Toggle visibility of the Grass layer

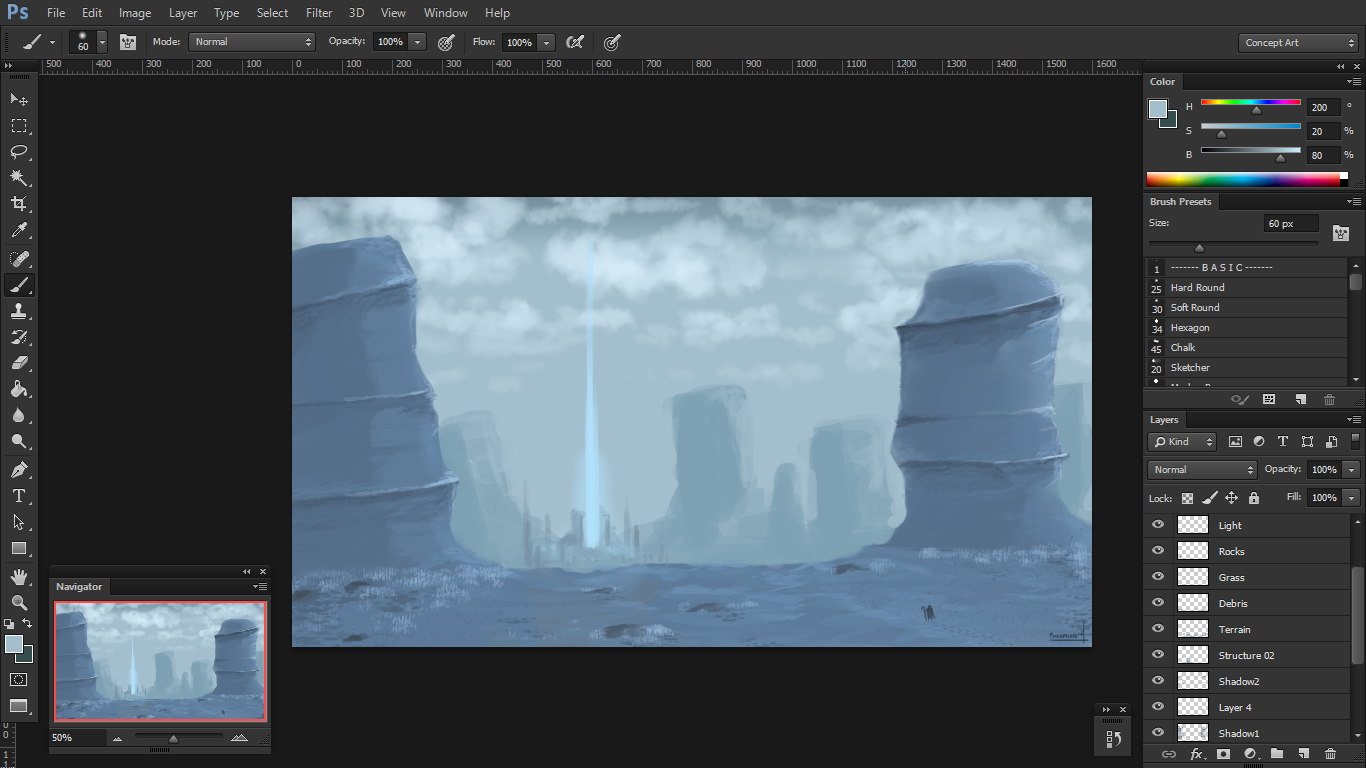tap(1158, 577)
